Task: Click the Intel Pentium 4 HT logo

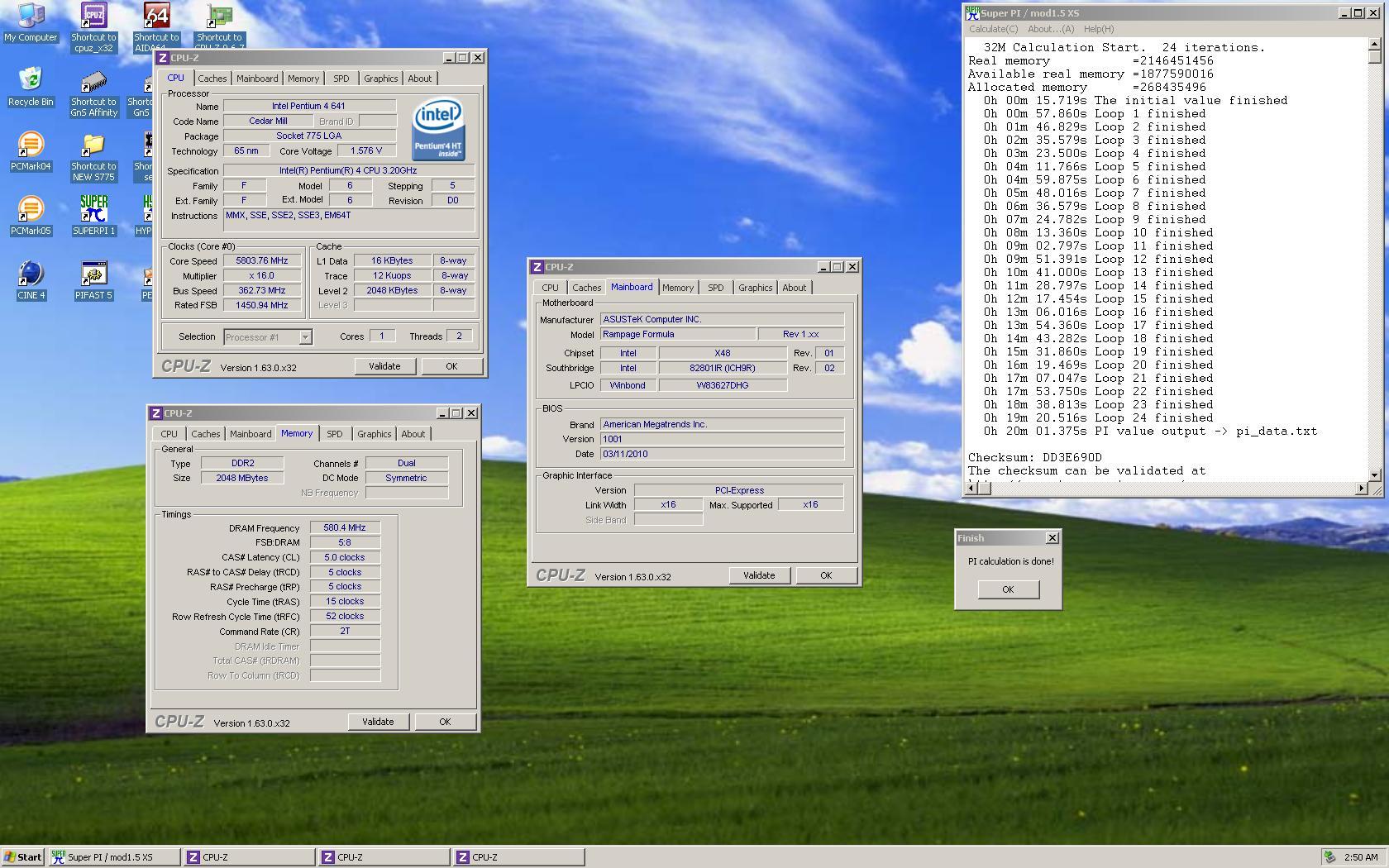Action: 438,130
